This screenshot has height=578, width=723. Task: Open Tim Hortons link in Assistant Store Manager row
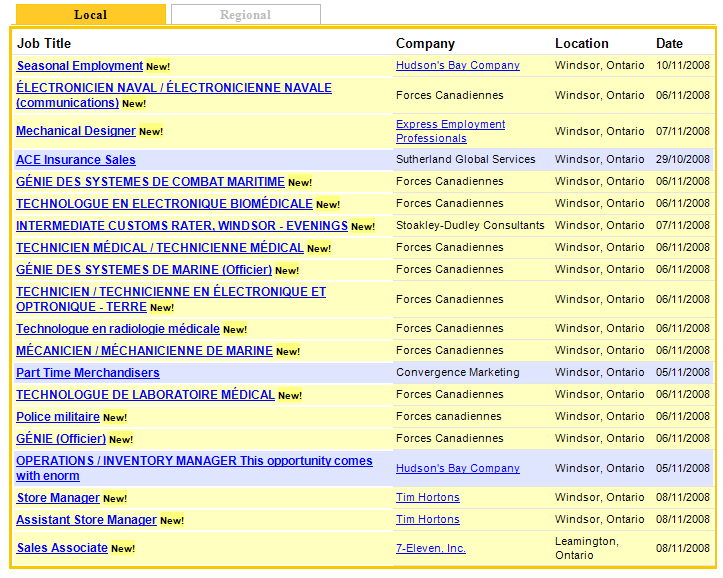pos(428,519)
